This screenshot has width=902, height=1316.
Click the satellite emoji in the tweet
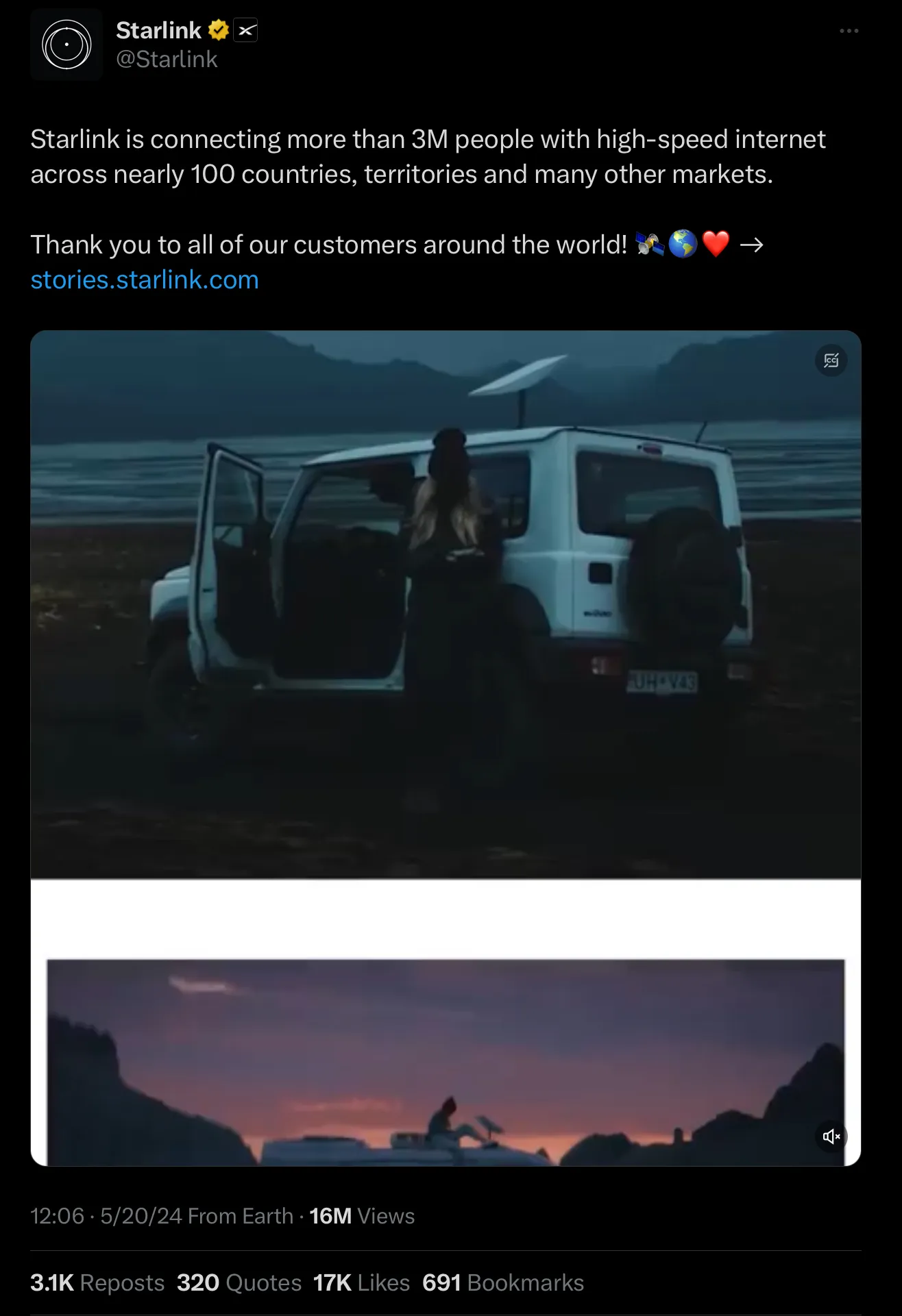point(649,244)
